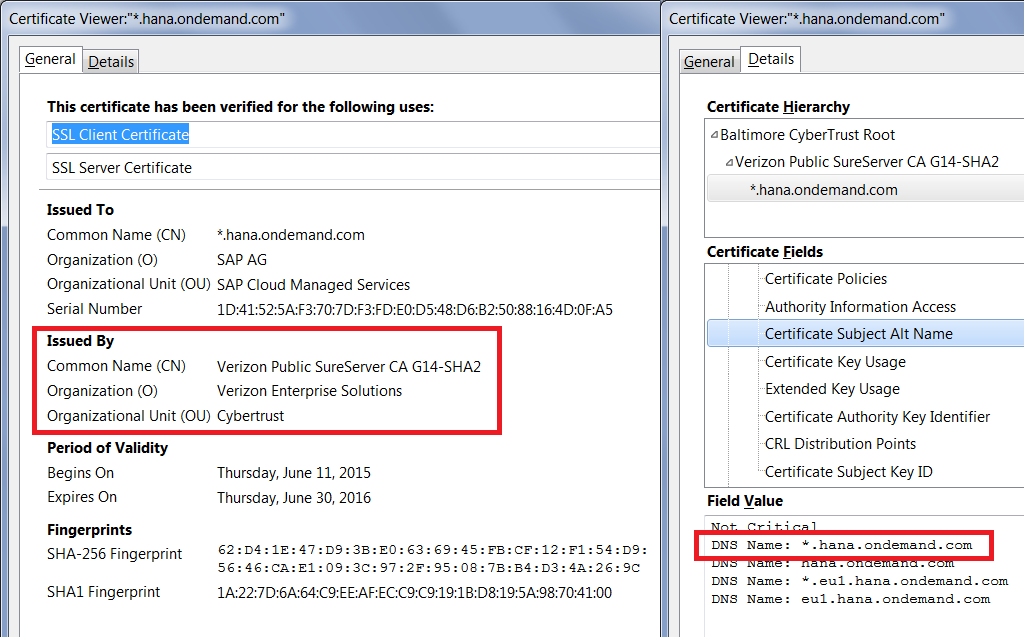Select Baltimore CyberTrust Root in hierarchy

pyautogui.click(x=808, y=135)
